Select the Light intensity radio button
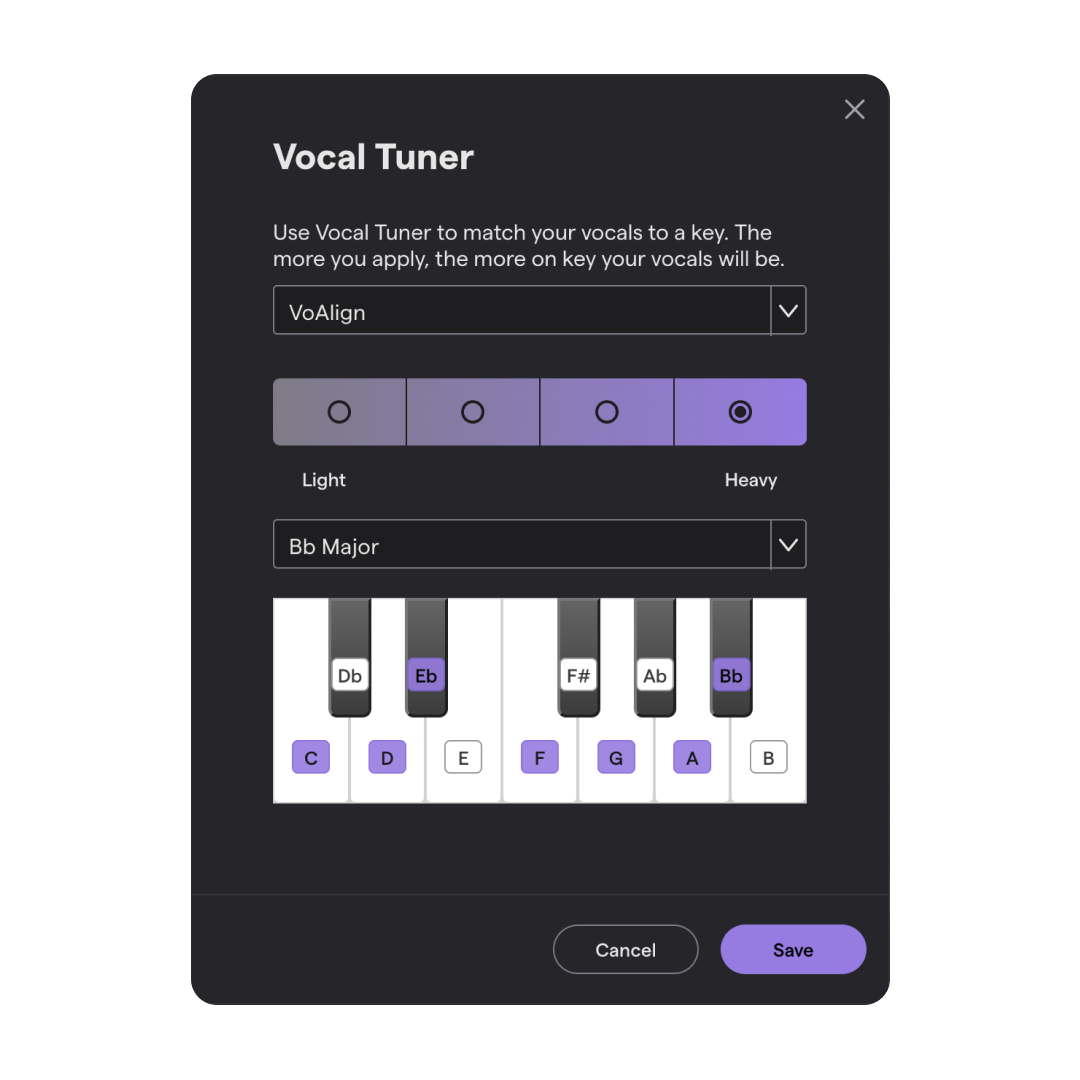Image resolution: width=1080 pixels, height=1080 pixels. pos(339,411)
